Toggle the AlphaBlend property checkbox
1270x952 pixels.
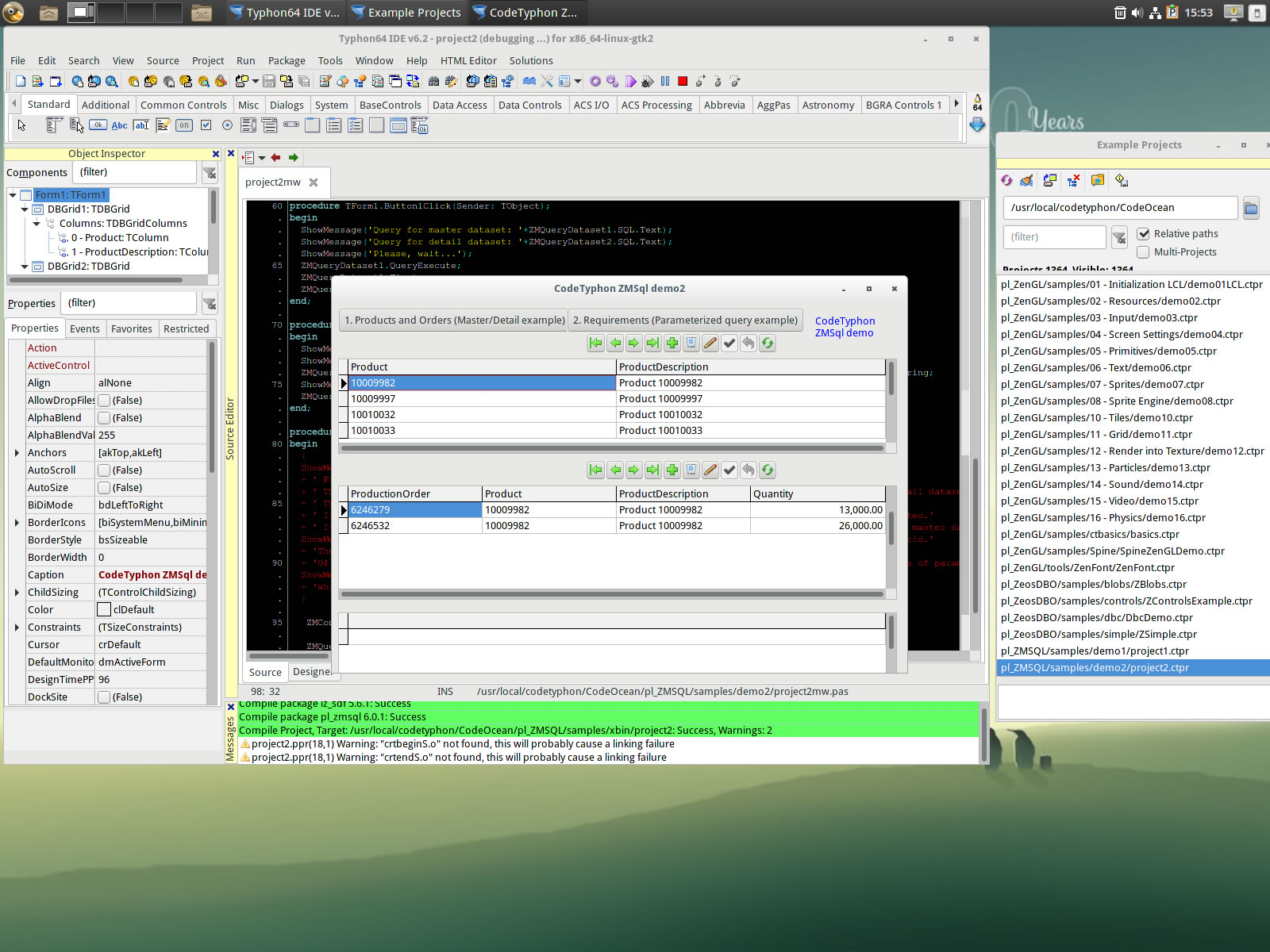(x=104, y=417)
